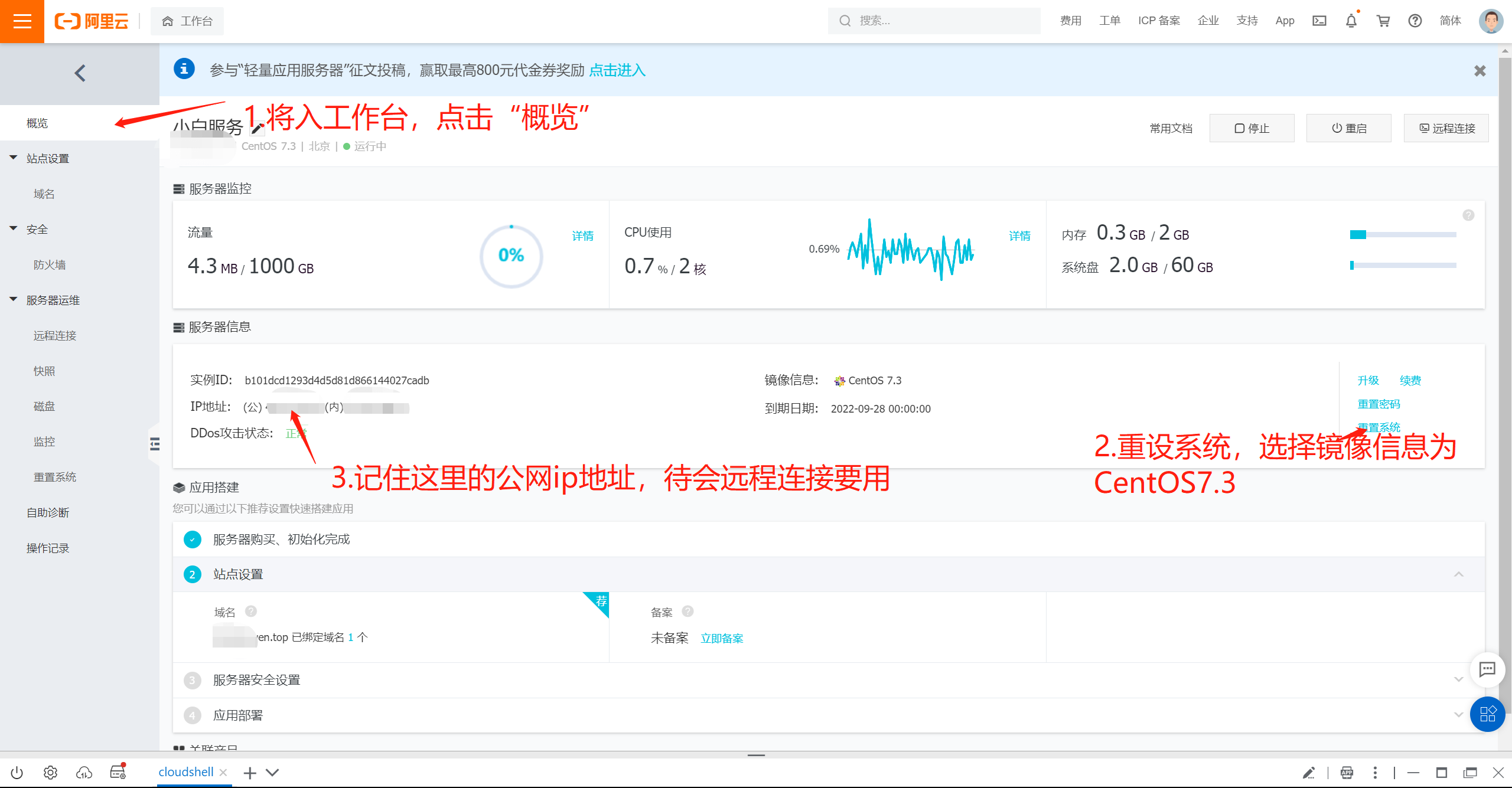
Task: Collapse the 服务器运维 sidebar group
Action: click(14, 300)
